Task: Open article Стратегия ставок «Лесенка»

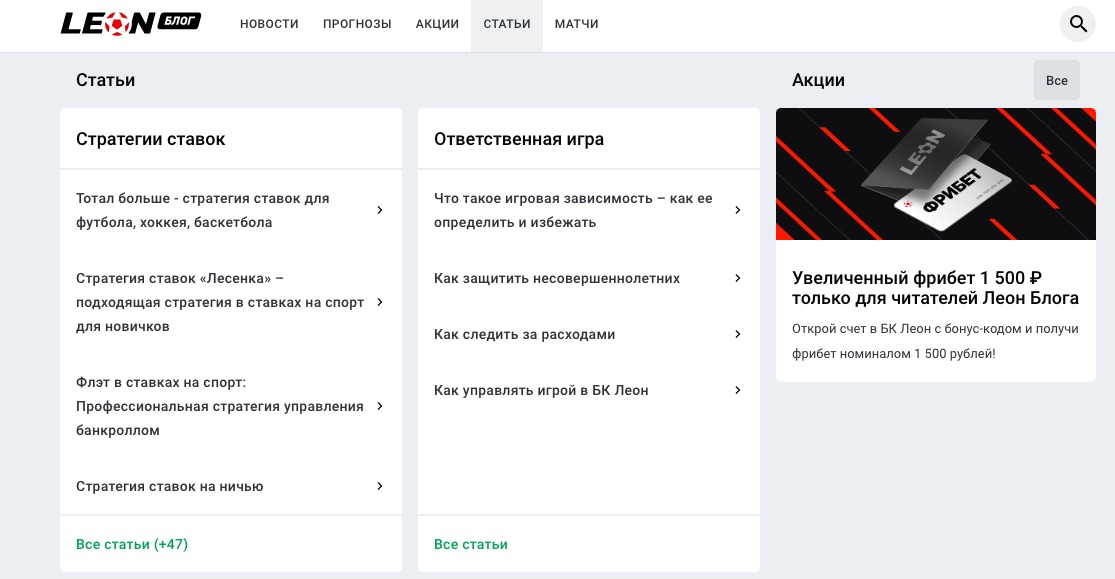Action: tap(220, 302)
